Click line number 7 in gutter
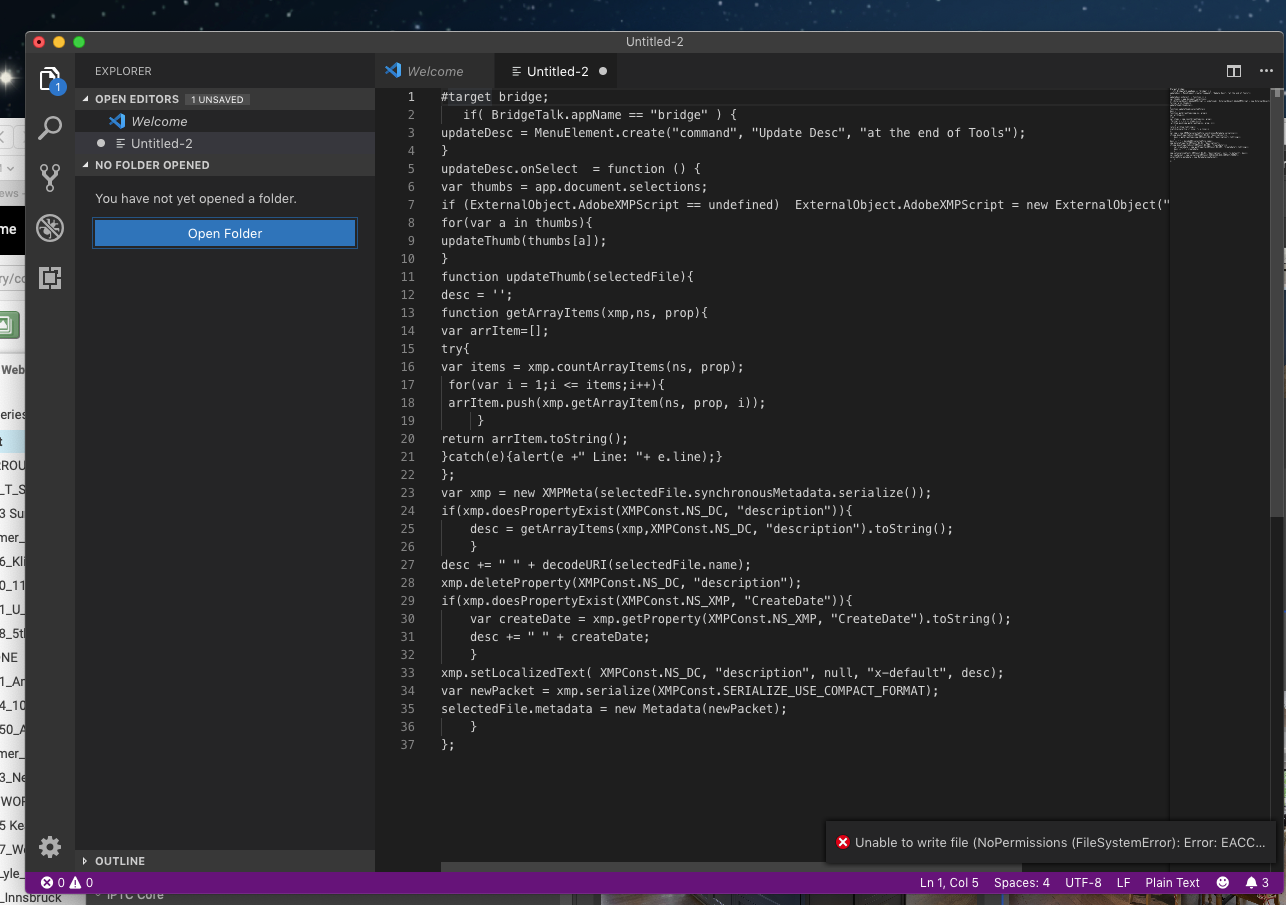This screenshot has height=905, width=1286. tap(410, 204)
